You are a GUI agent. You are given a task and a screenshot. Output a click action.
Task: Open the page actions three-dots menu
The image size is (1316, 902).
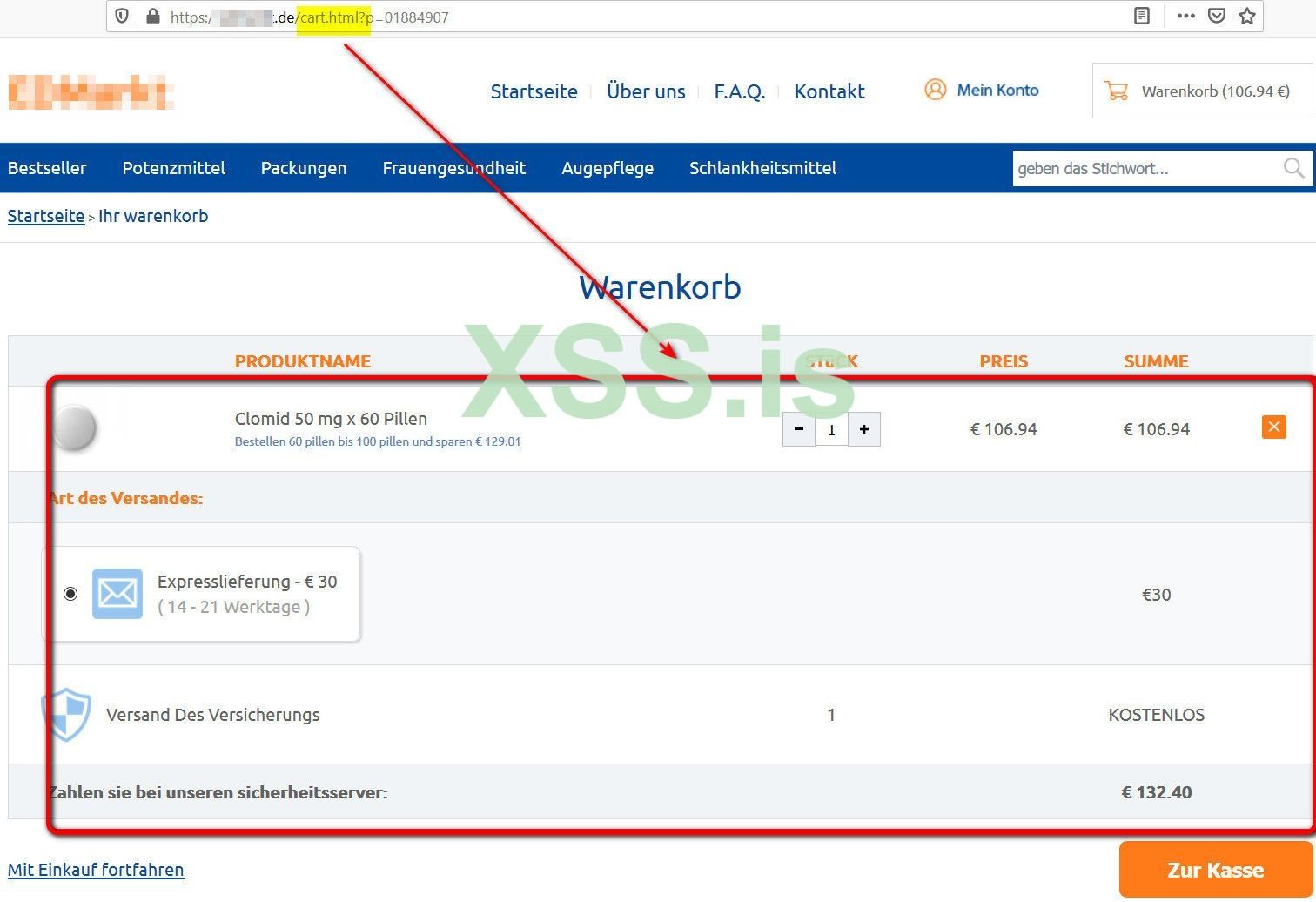[x=1185, y=16]
